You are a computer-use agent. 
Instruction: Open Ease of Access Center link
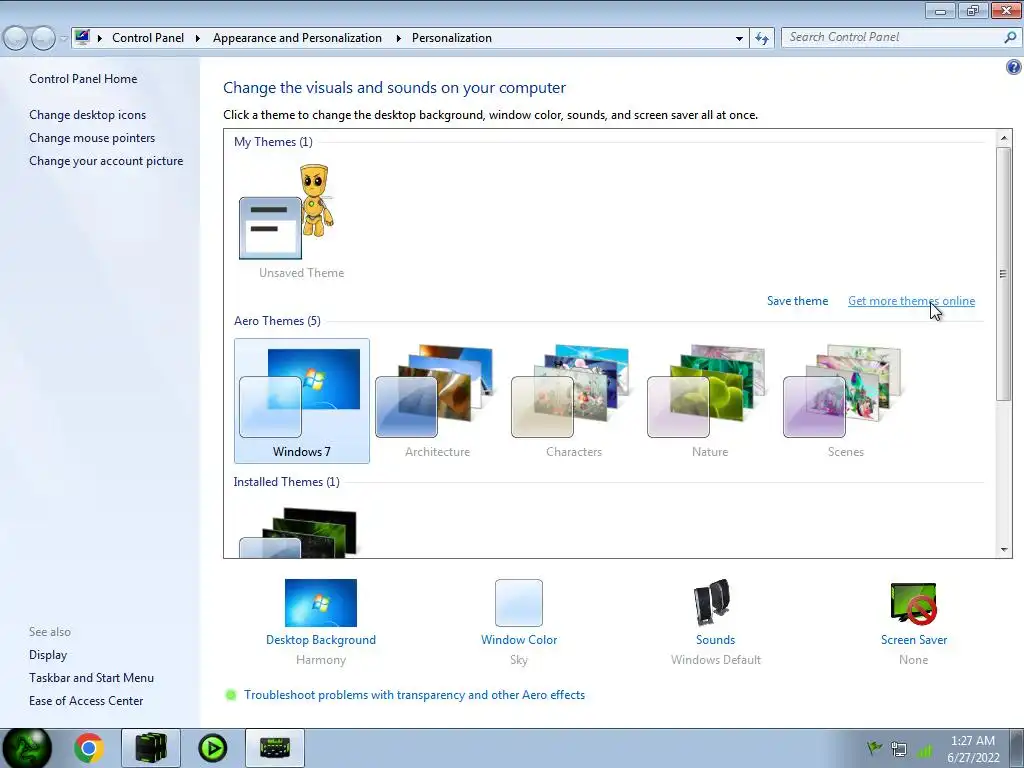pos(86,701)
